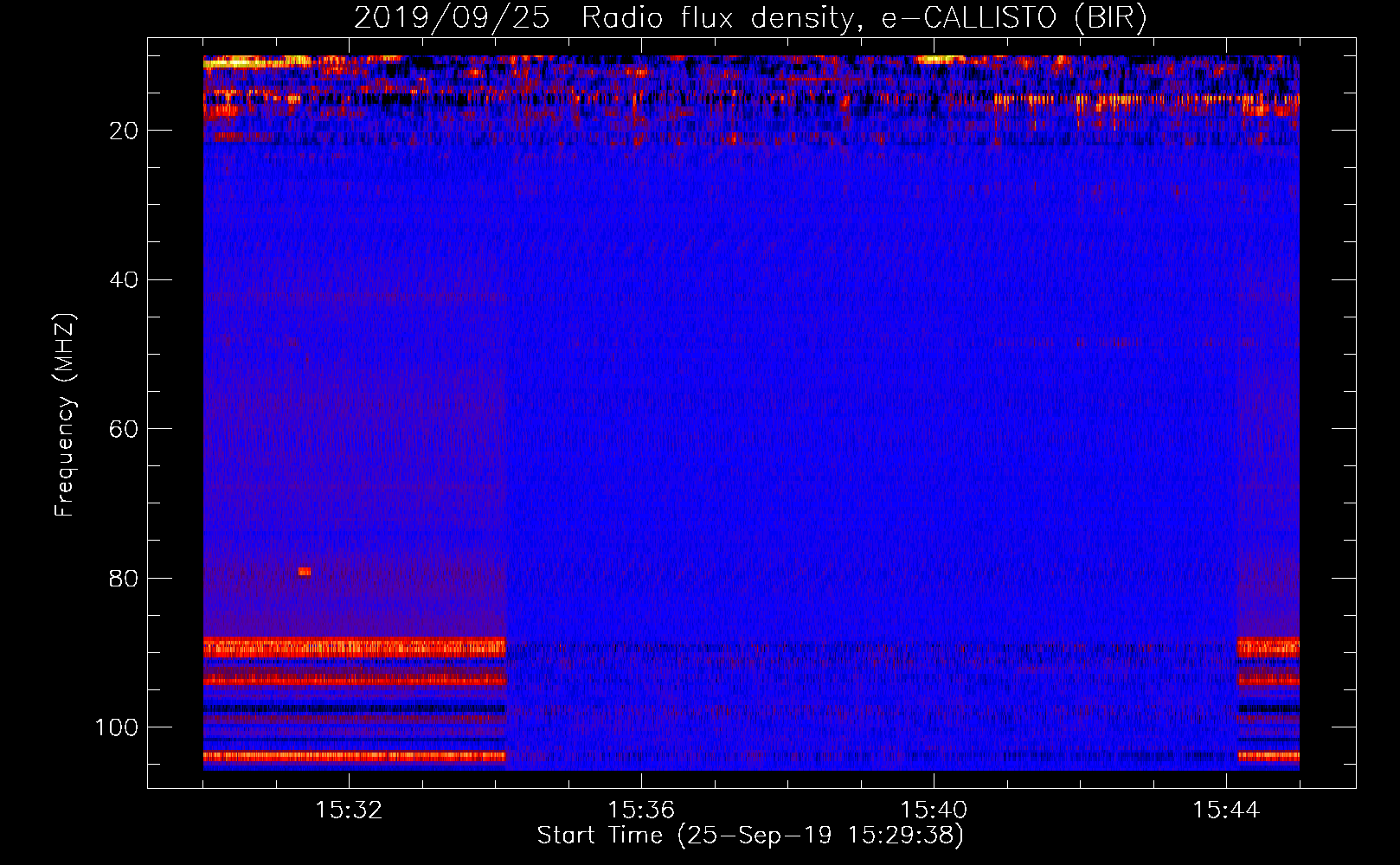This screenshot has width=1400, height=865.
Task: Click the 15:36 time tick label
Action: click(641, 811)
